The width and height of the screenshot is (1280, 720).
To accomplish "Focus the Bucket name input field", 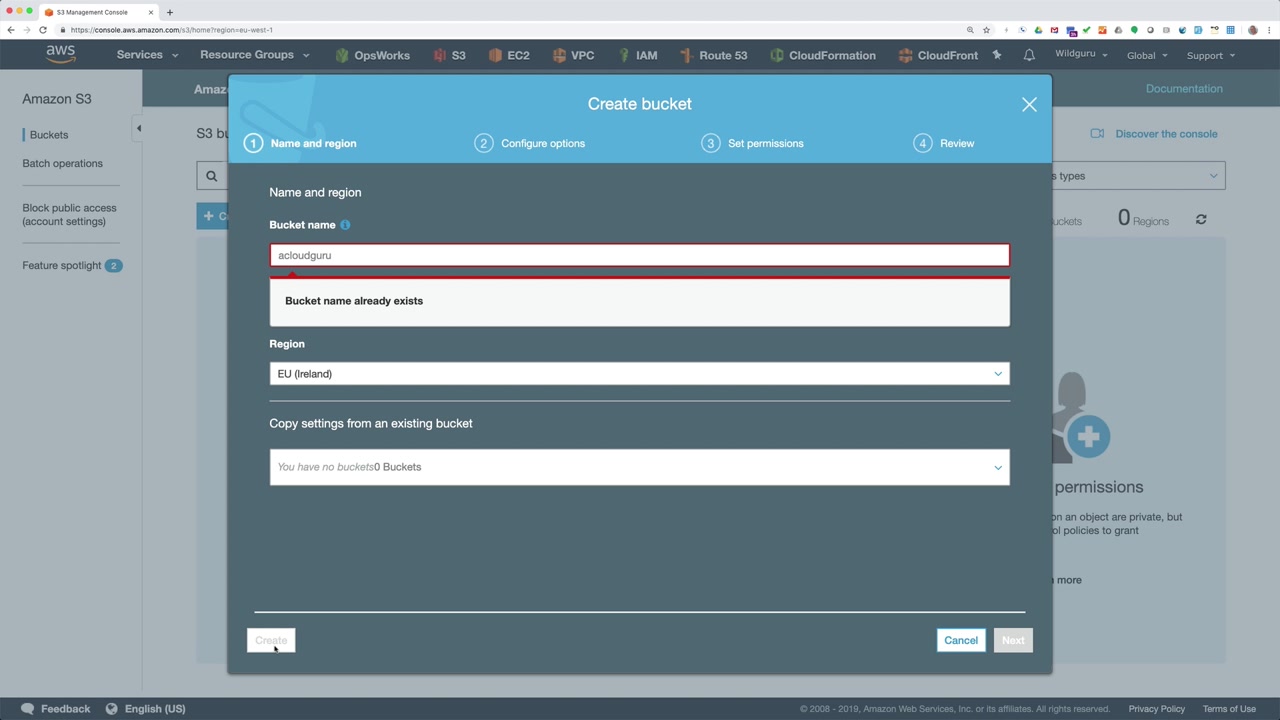I will point(640,255).
